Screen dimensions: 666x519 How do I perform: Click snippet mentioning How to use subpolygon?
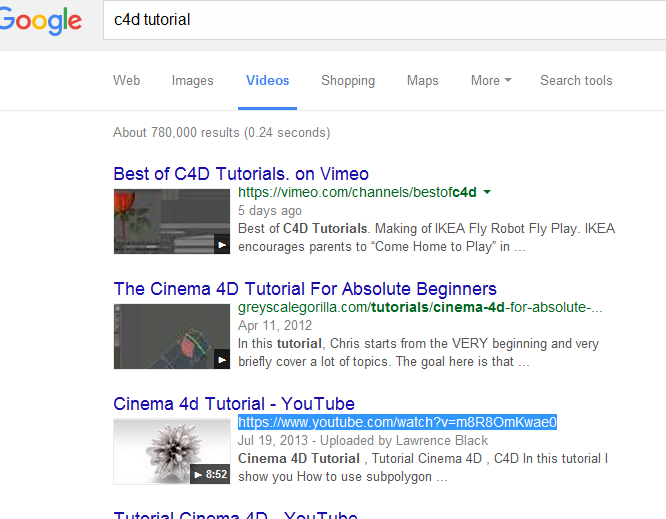pyautogui.click(x=423, y=468)
